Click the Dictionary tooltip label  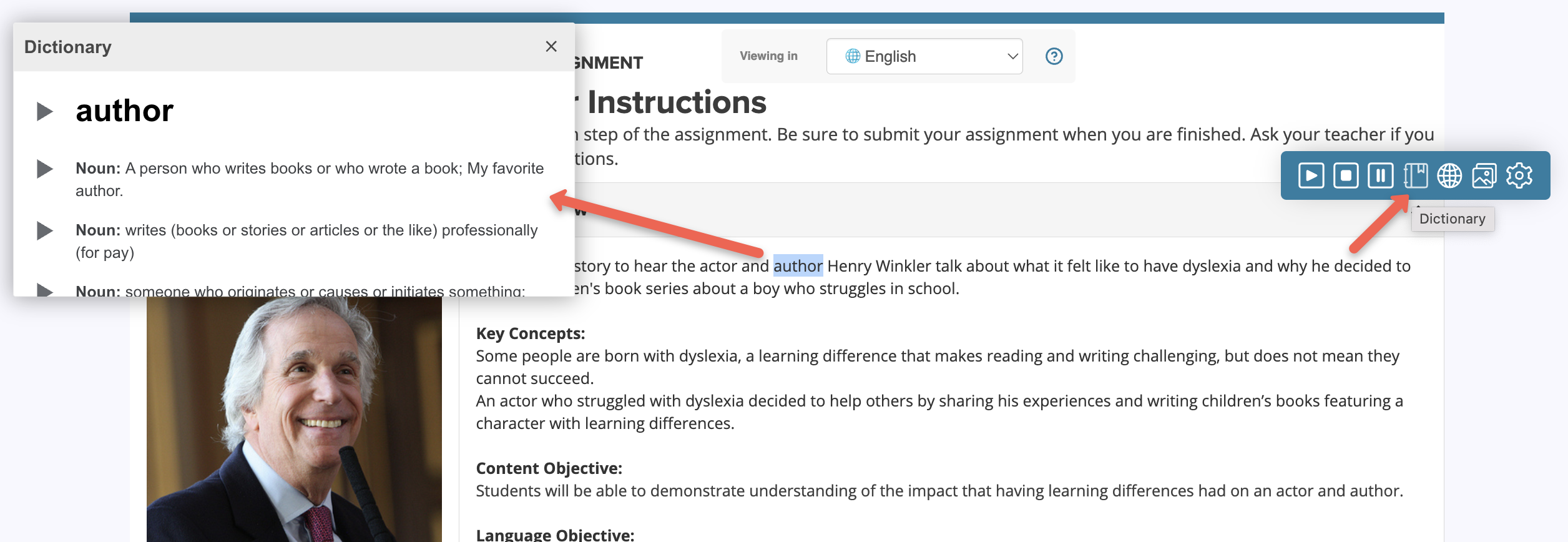[x=1452, y=219]
